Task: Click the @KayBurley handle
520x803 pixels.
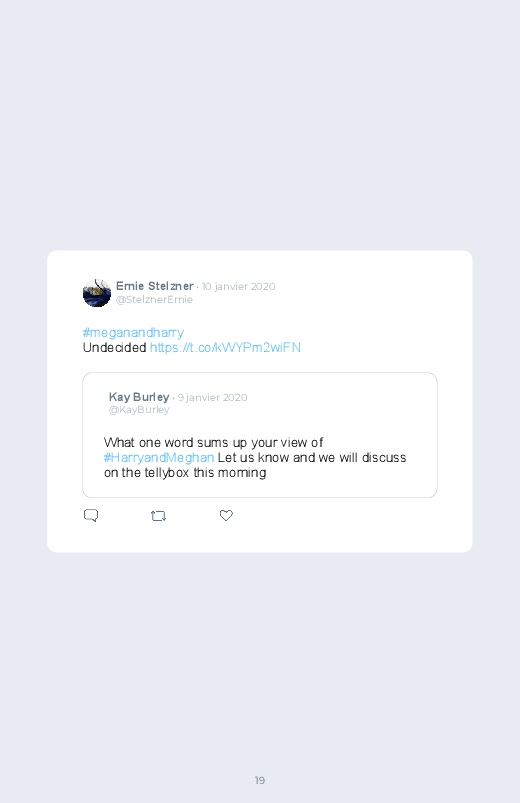Action: (139, 410)
